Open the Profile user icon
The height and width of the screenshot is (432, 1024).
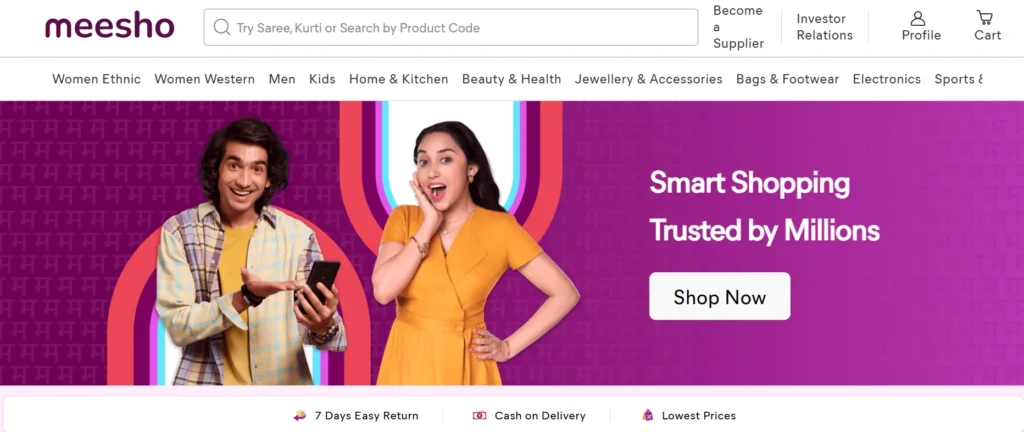point(918,18)
